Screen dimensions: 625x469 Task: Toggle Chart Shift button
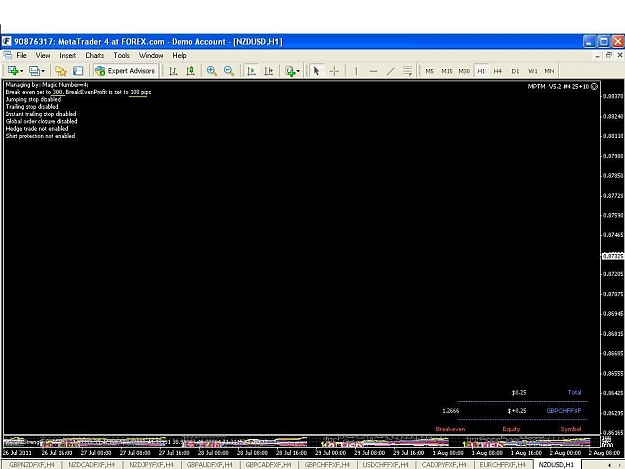point(269,71)
